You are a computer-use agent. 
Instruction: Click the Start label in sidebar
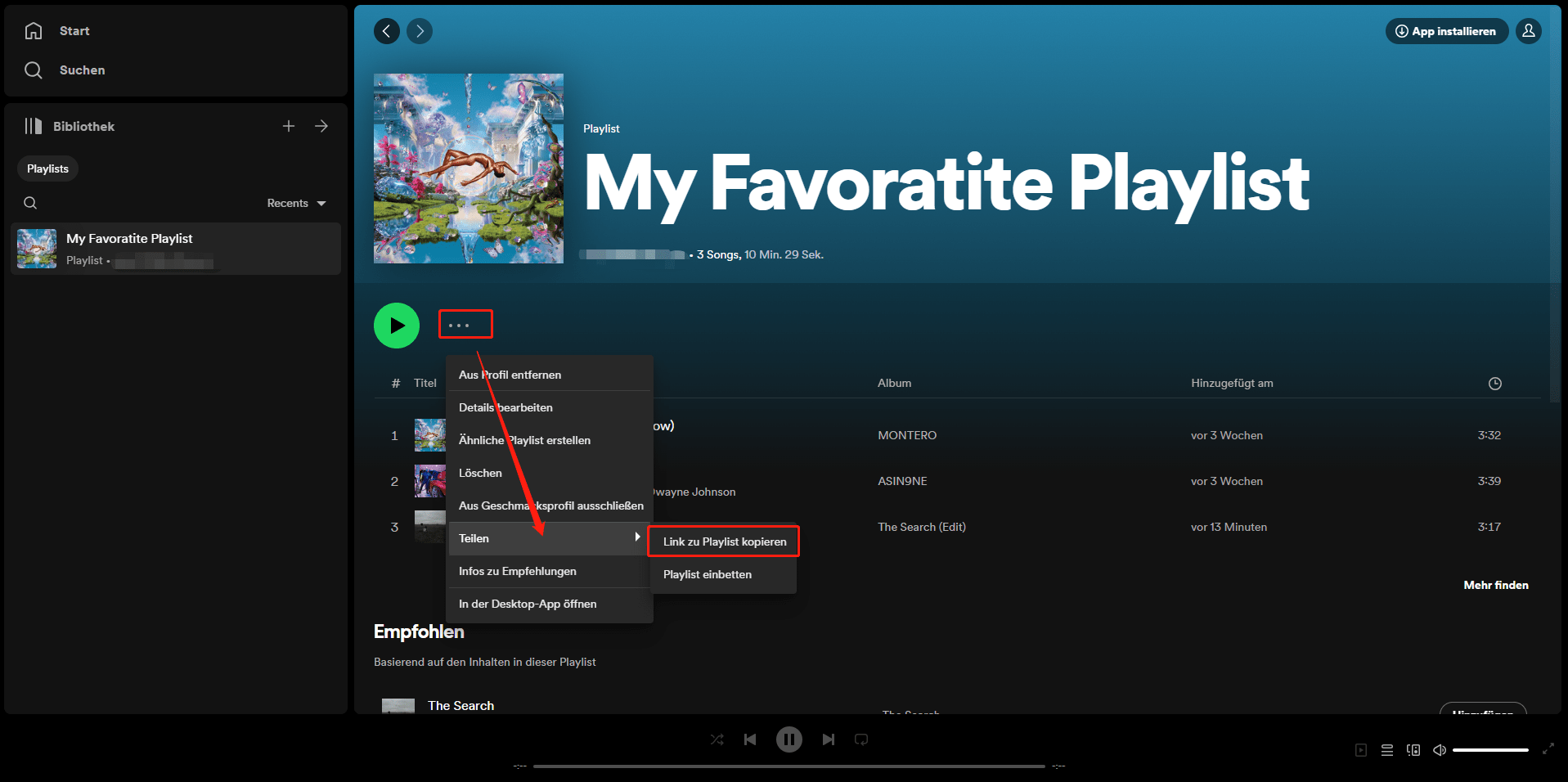tap(74, 31)
